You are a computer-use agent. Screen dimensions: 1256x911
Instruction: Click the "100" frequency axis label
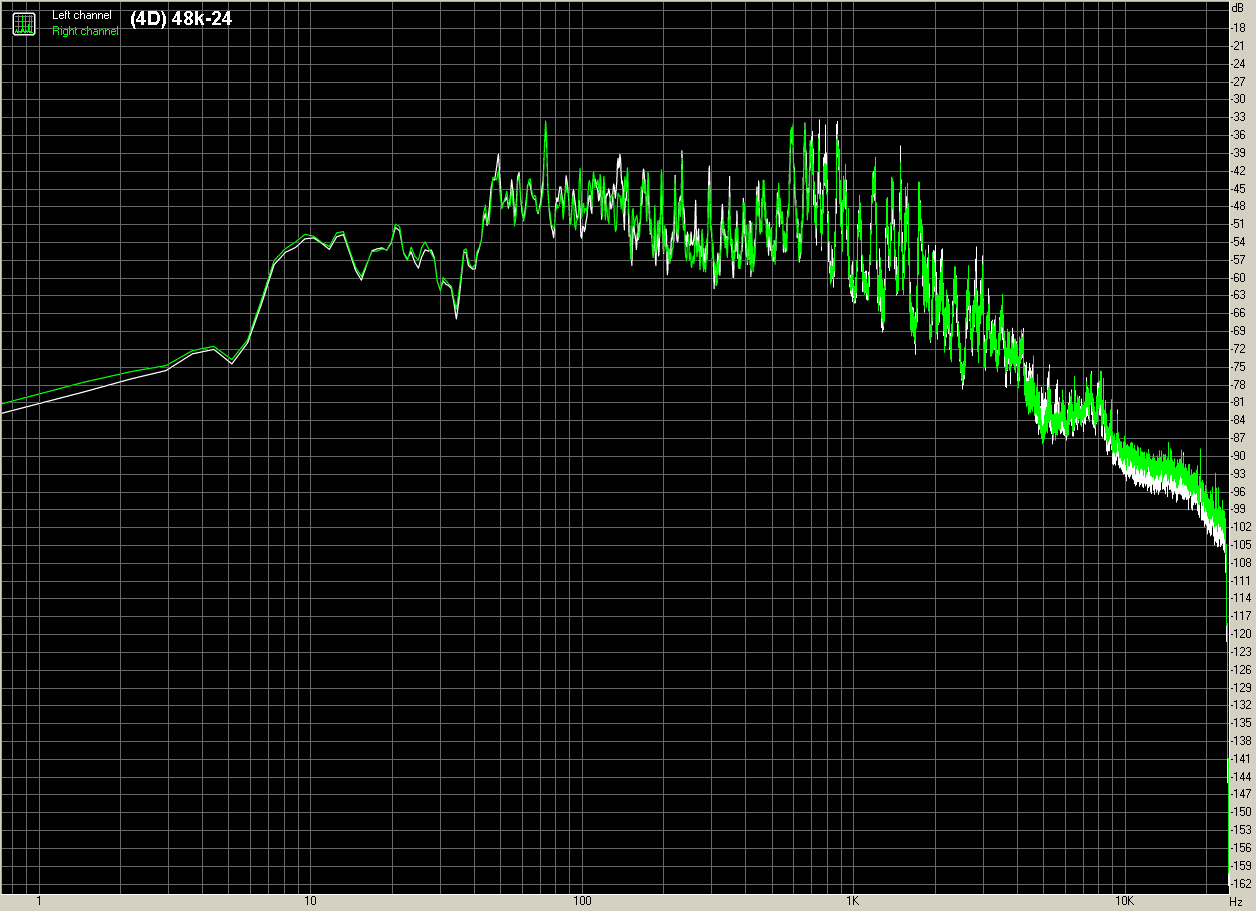[x=582, y=902]
